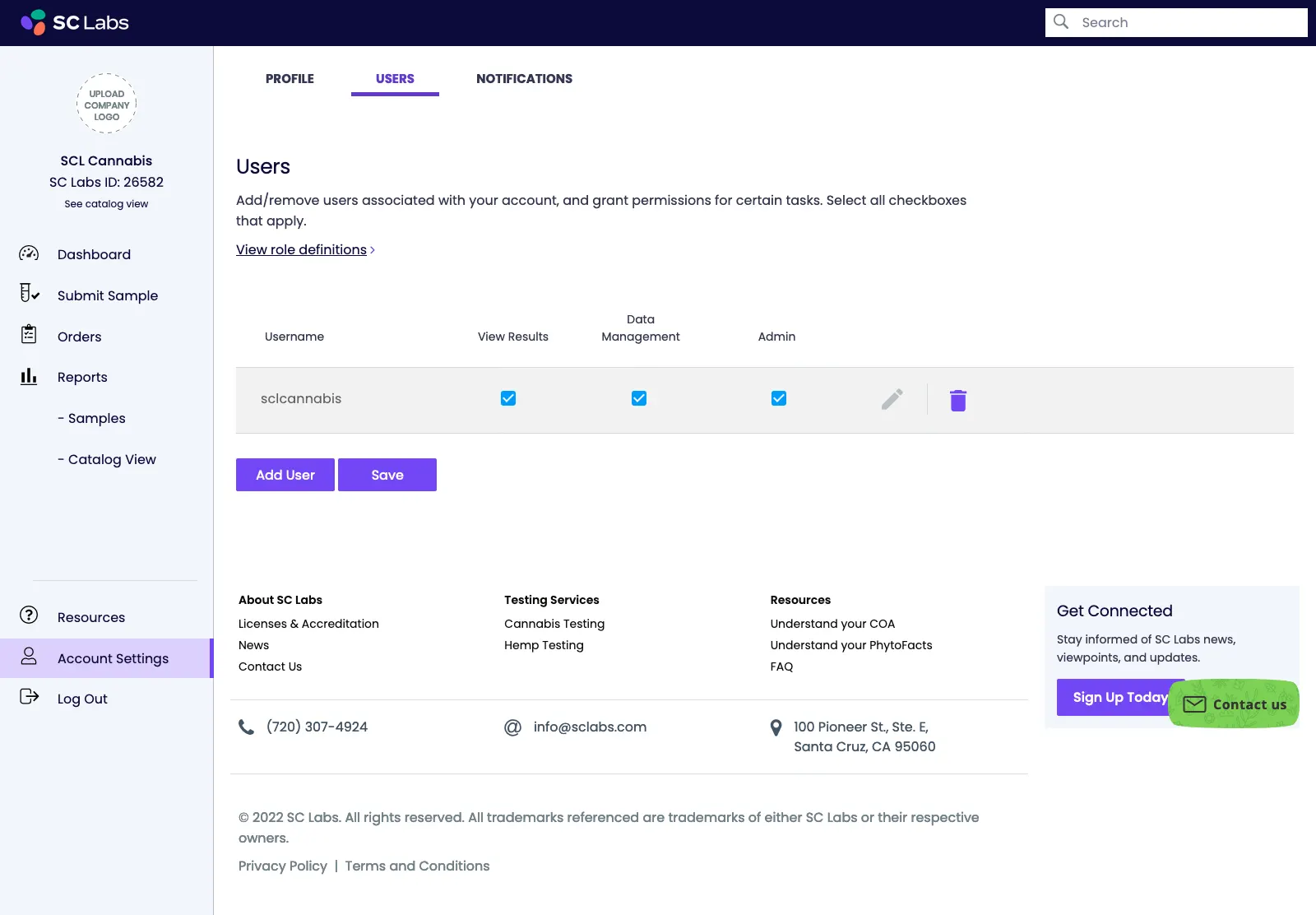Screen dimensions: 1316x915
Task: Click Sign Up Today button
Action: 1114,697
